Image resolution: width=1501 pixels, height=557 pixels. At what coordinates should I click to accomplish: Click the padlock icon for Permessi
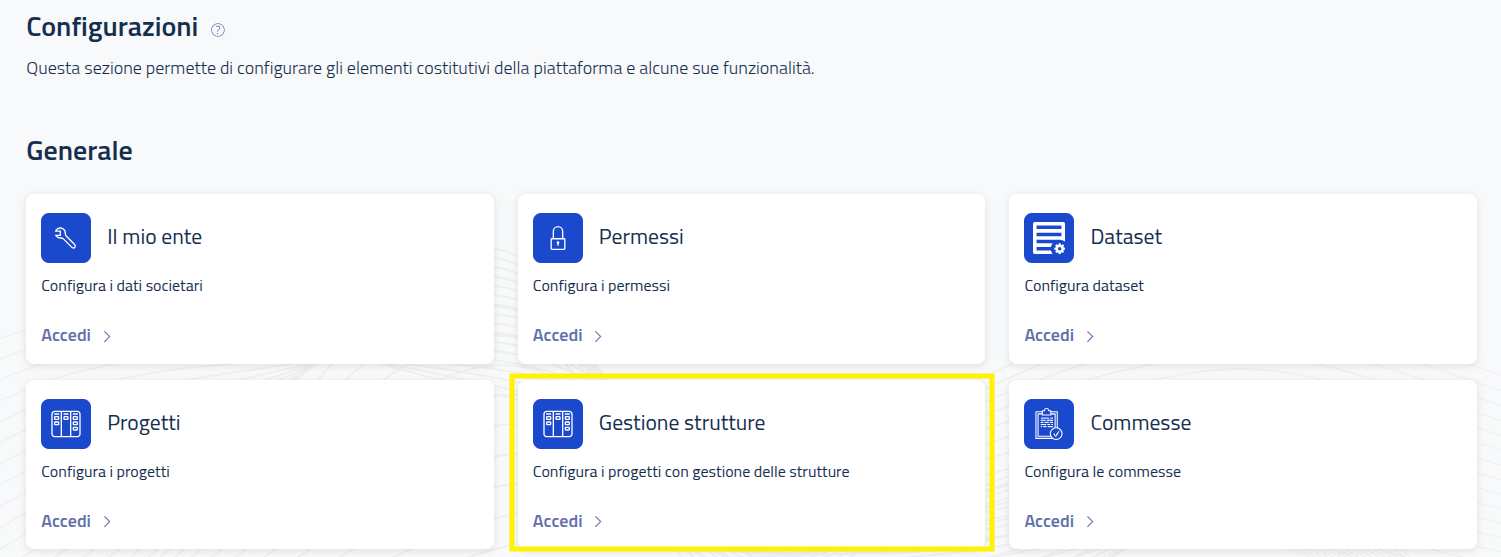pos(558,238)
